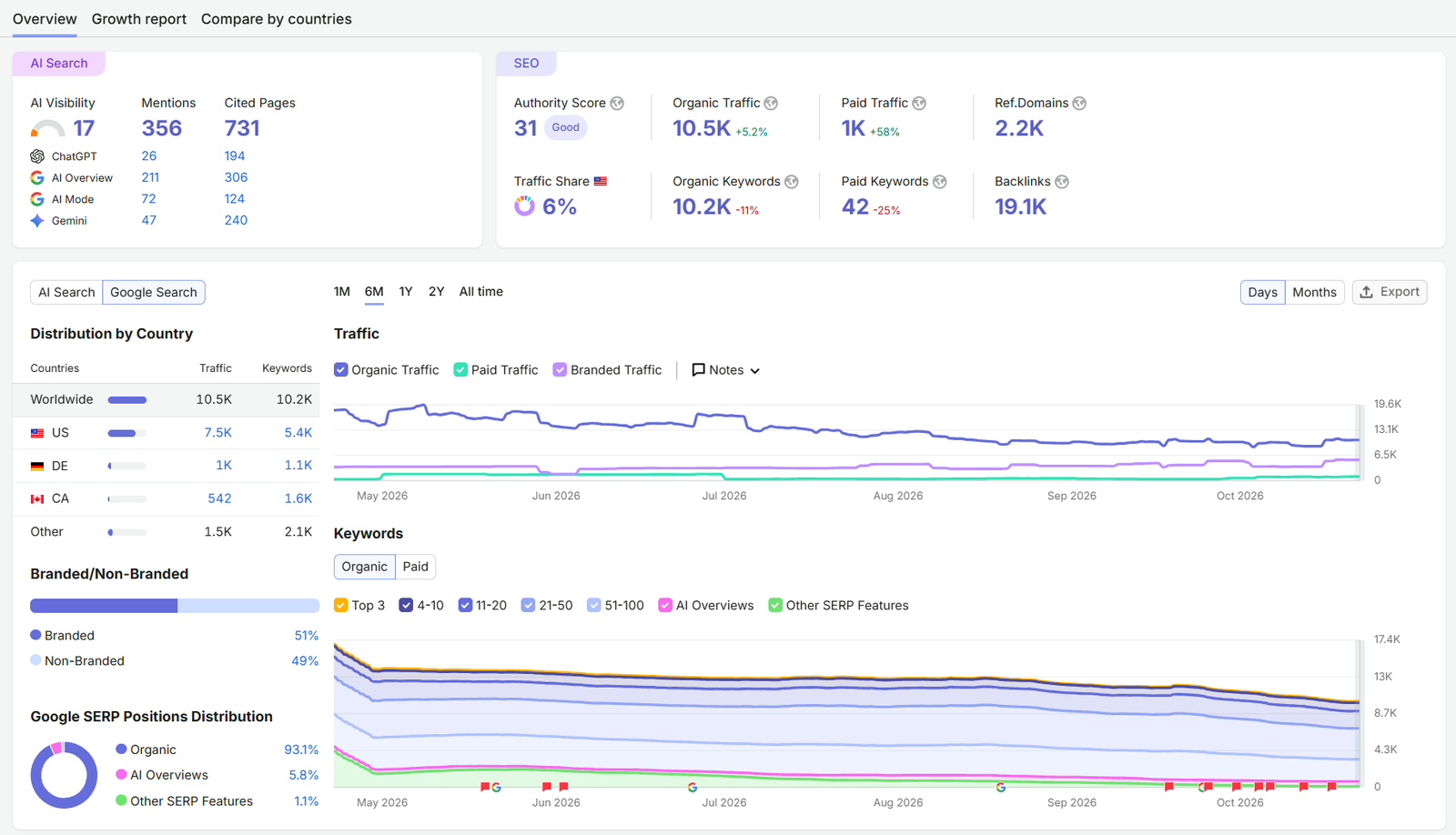The width and height of the screenshot is (1456, 835).
Task: Click the info icon beside Paid Keywords
Action: click(940, 182)
